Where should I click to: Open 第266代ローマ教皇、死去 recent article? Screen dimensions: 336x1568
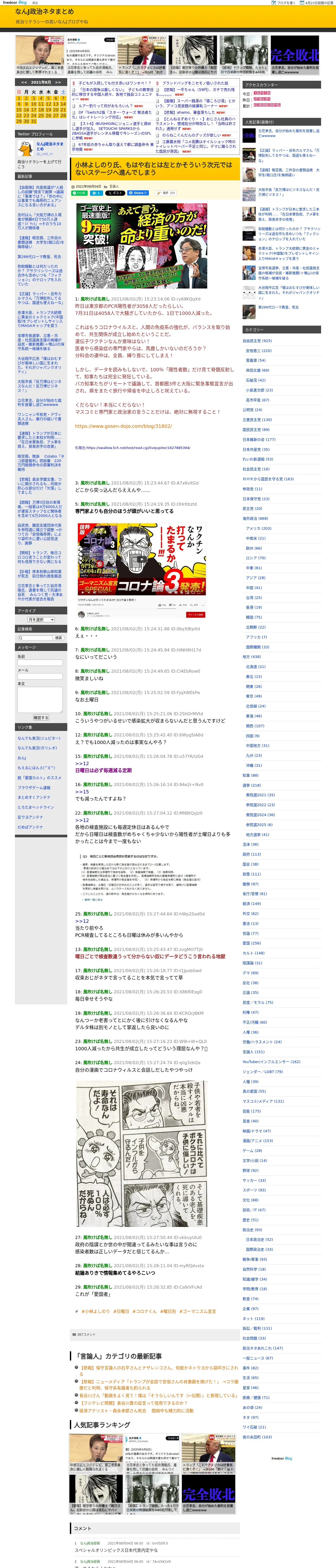pyautogui.click(x=39, y=257)
